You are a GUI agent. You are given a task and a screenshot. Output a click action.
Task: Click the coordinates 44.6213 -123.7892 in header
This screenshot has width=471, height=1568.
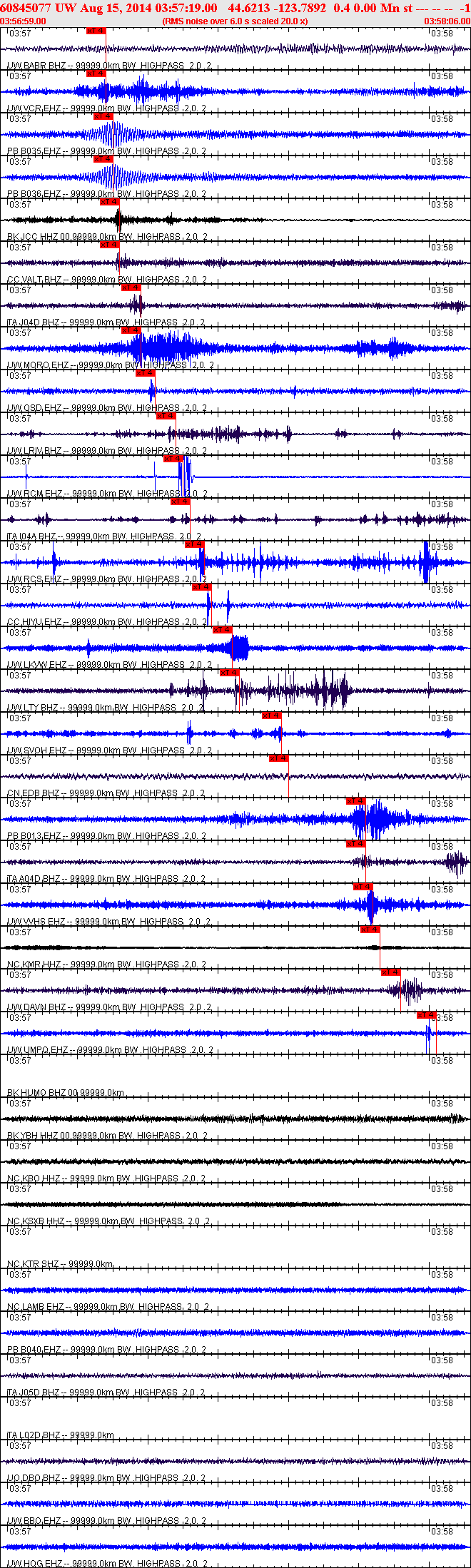277,8
